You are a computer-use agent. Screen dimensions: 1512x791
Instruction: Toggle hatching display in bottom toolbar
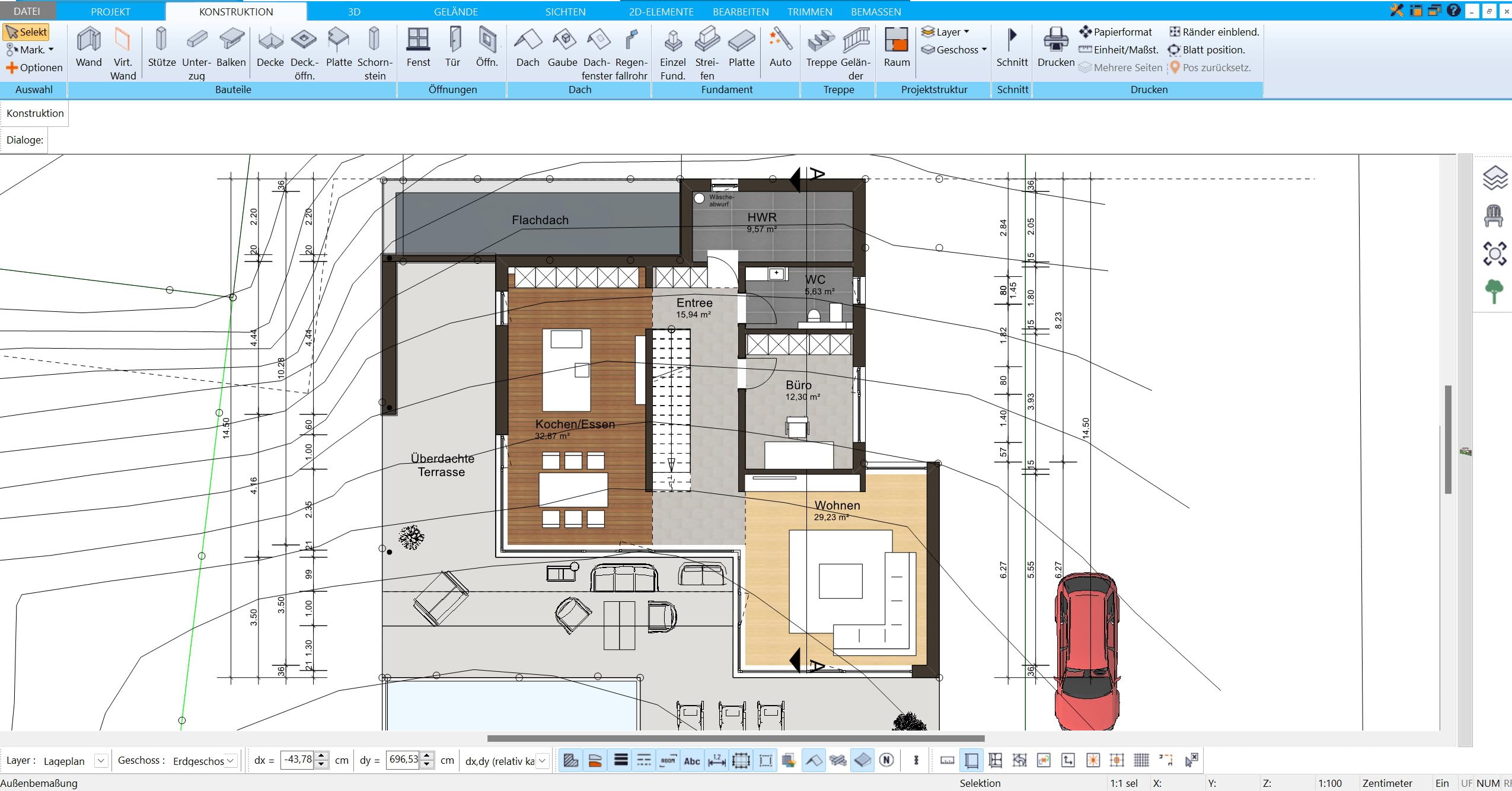571,760
